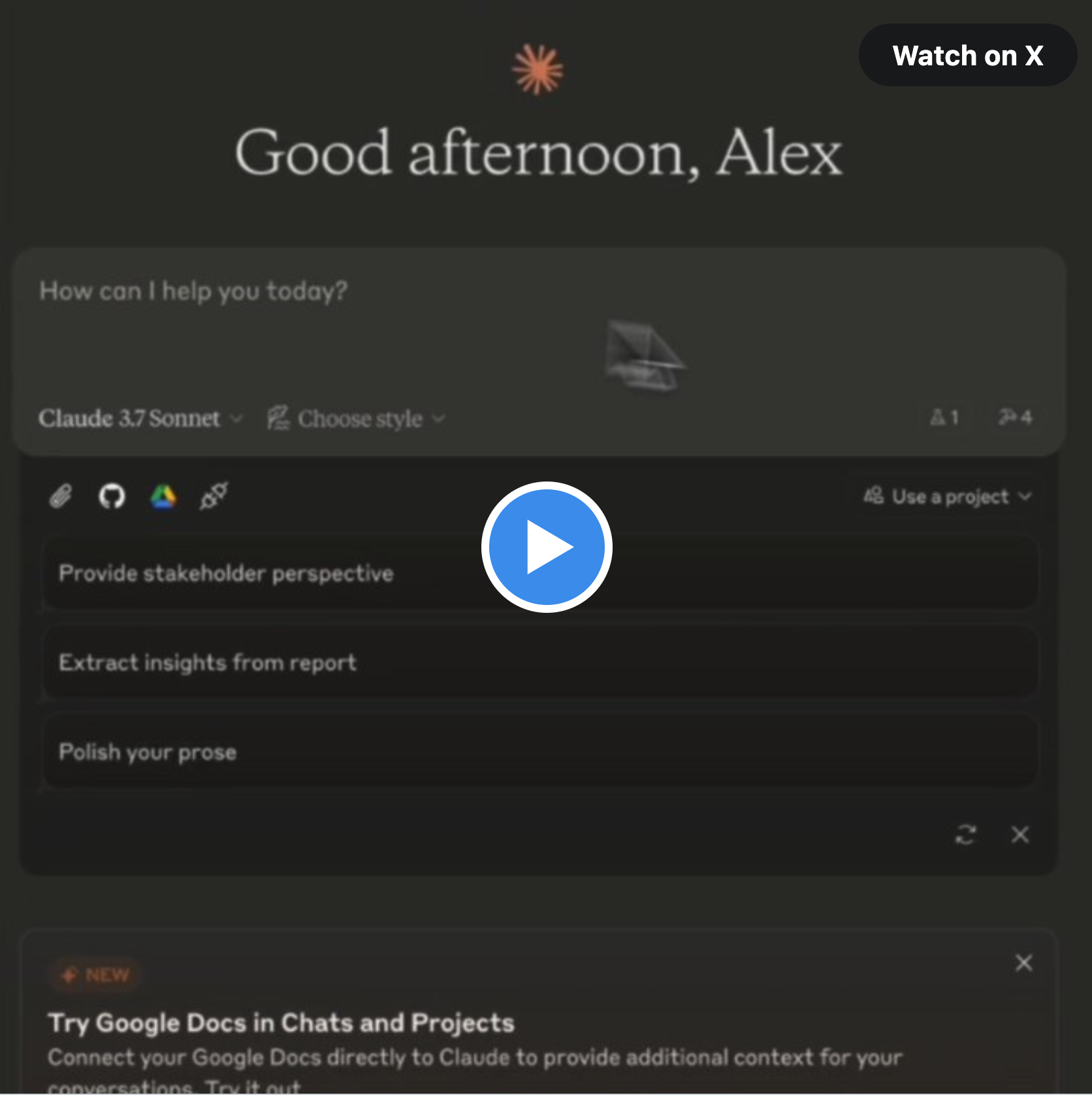Click the paperclip attach file icon
This screenshot has width=1092, height=1095.
pyautogui.click(x=61, y=497)
